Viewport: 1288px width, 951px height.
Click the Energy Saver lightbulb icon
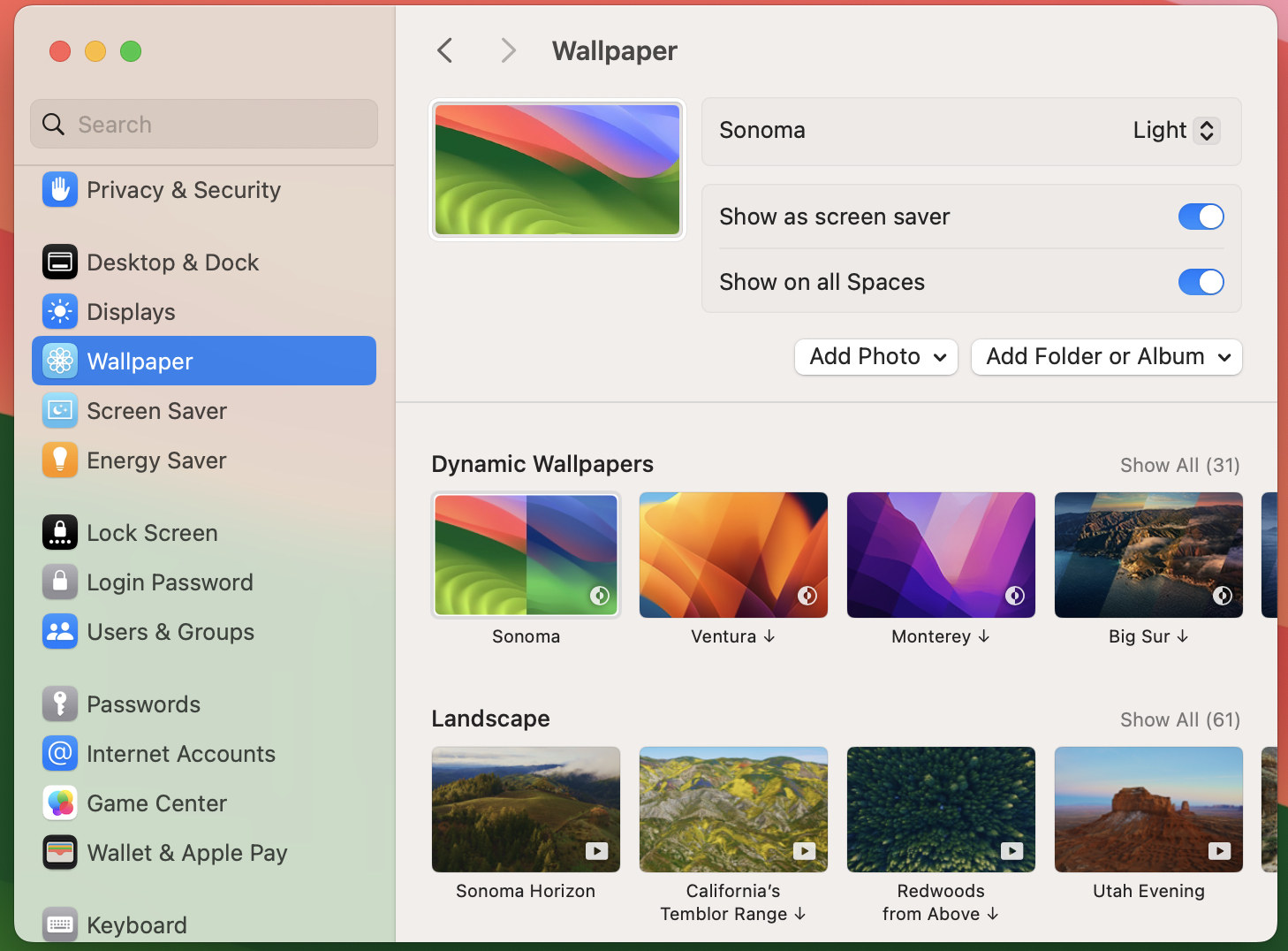(60, 460)
